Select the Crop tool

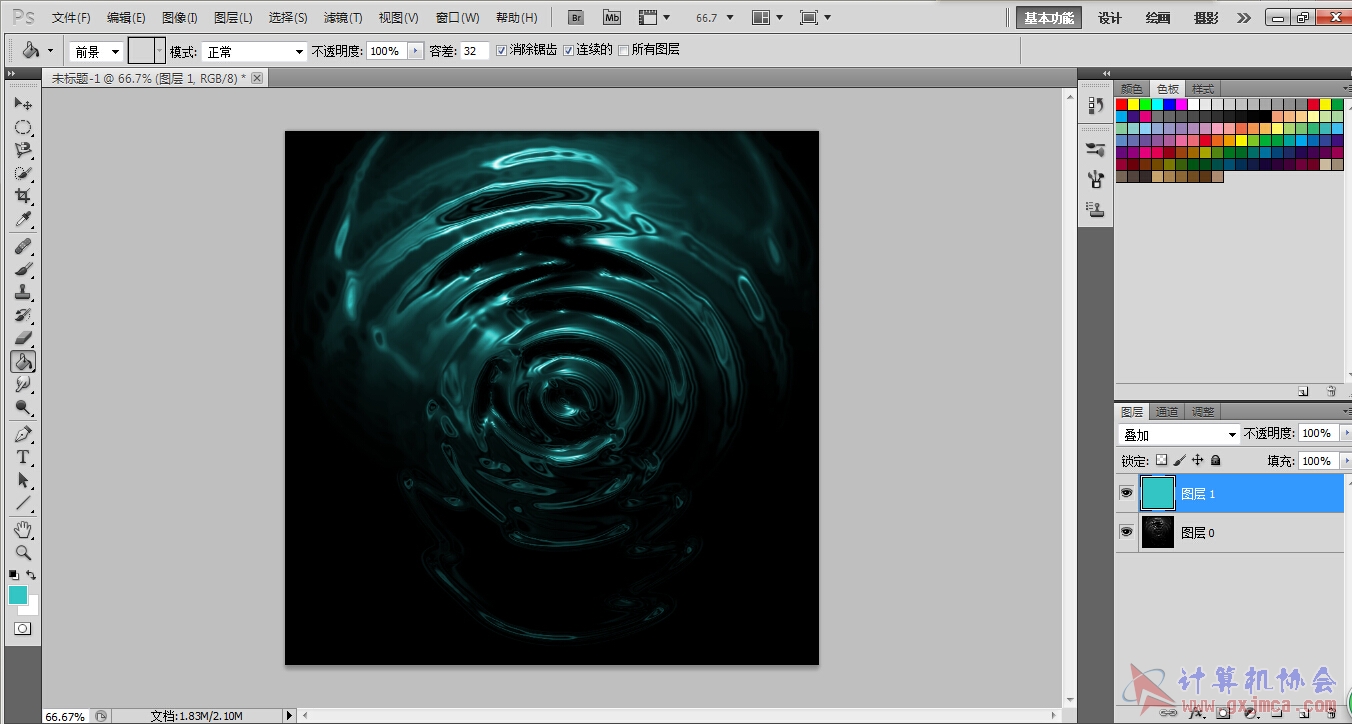(x=23, y=196)
